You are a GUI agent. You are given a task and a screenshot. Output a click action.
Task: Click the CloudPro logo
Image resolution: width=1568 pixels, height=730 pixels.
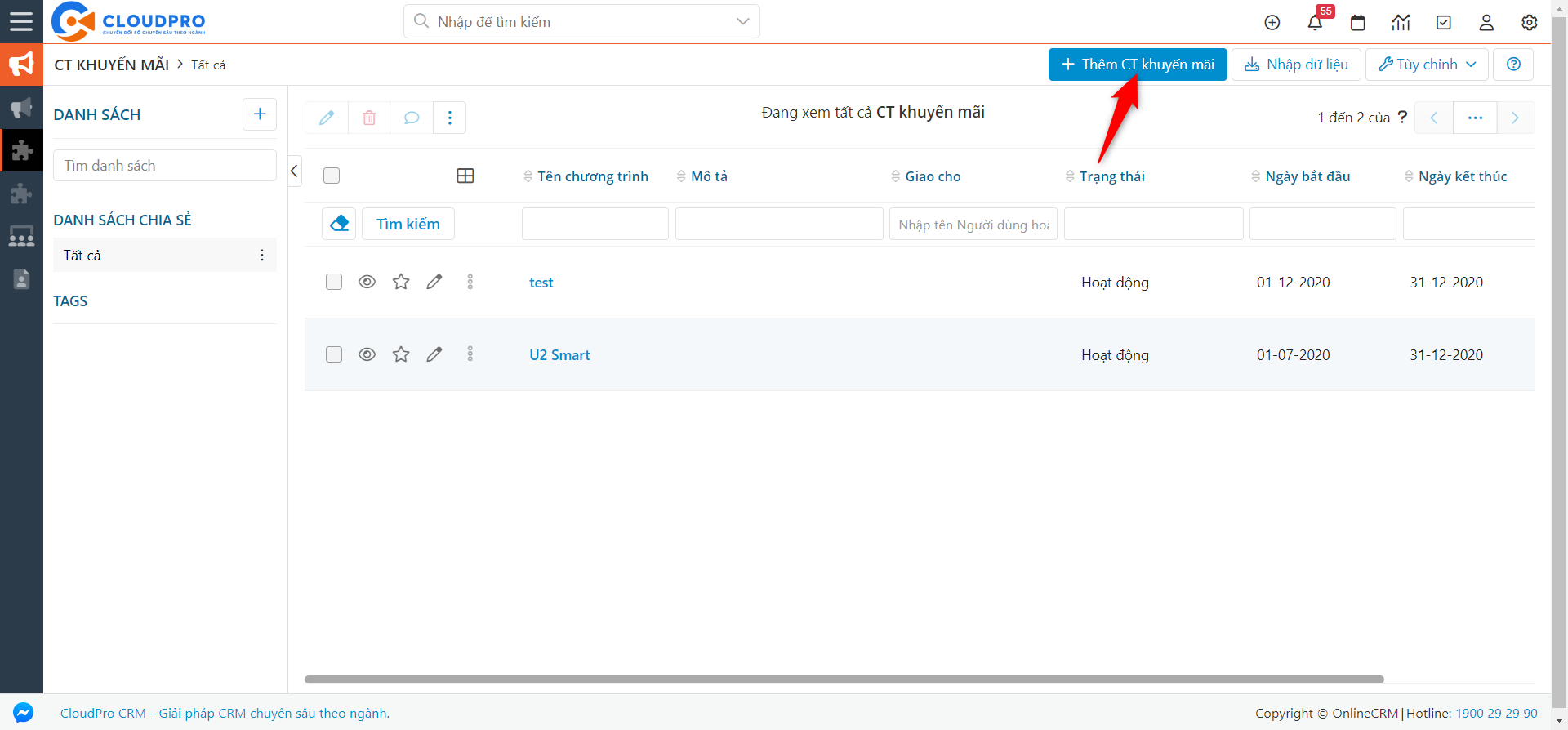pyautogui.click(x=128, y=21)
